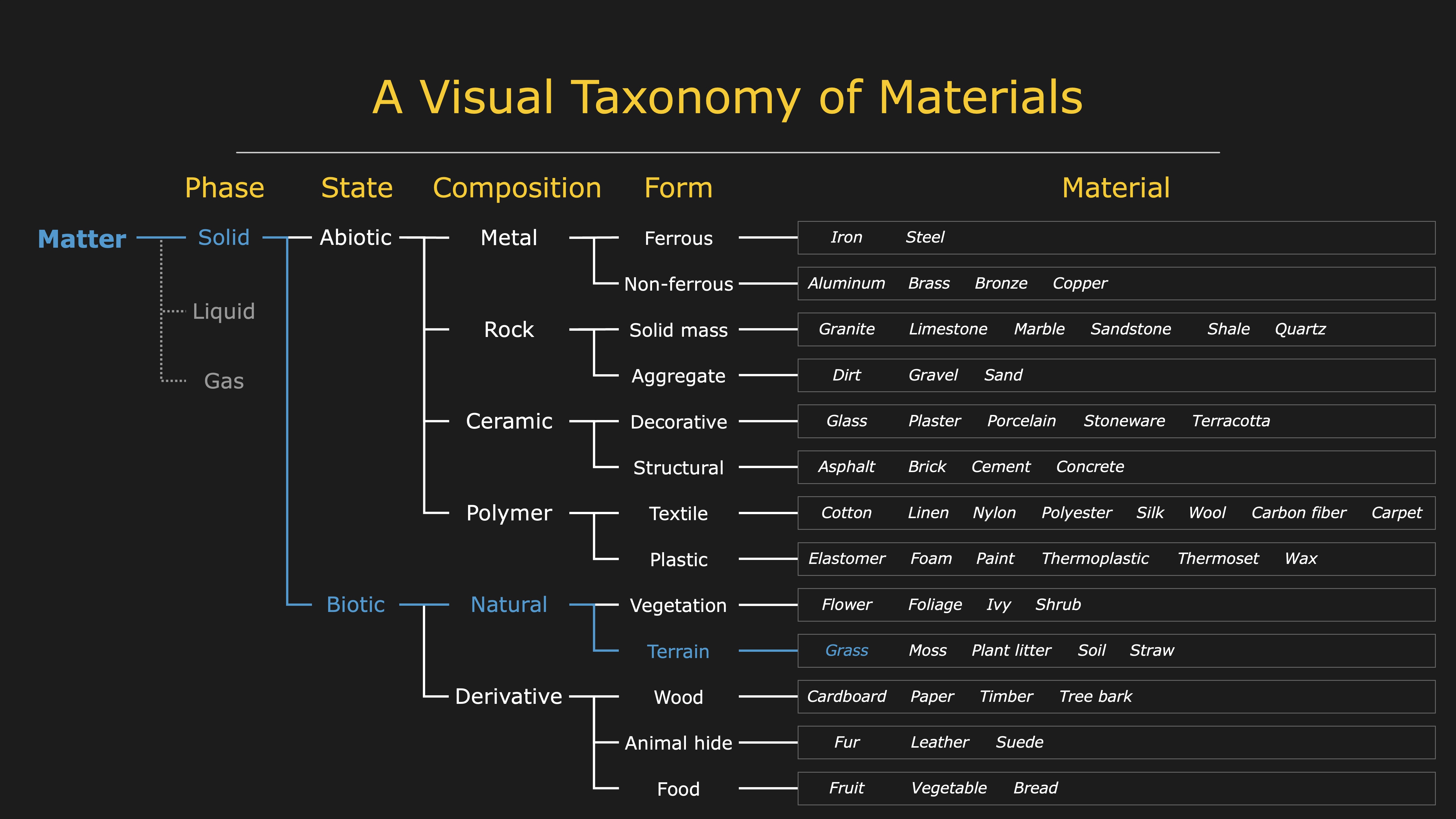Click the Abiotic state node
This screenshot has width=1456, height=819.
pyautogui.click(x=355, y=237)
